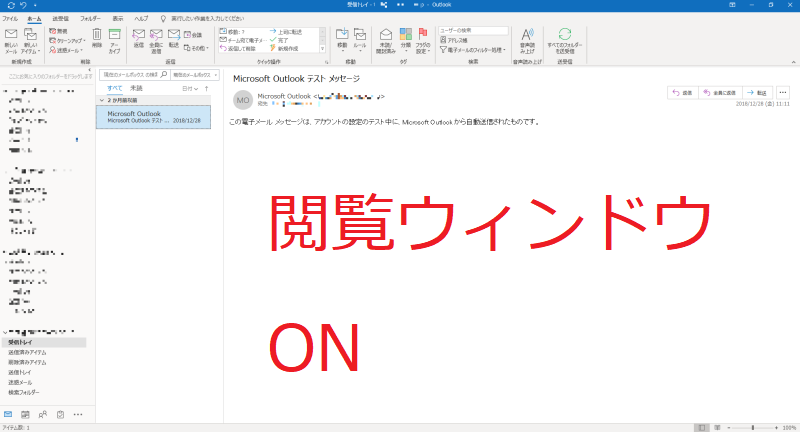
Task: Open the アドレス帳 address book
Action: (454, 40)
